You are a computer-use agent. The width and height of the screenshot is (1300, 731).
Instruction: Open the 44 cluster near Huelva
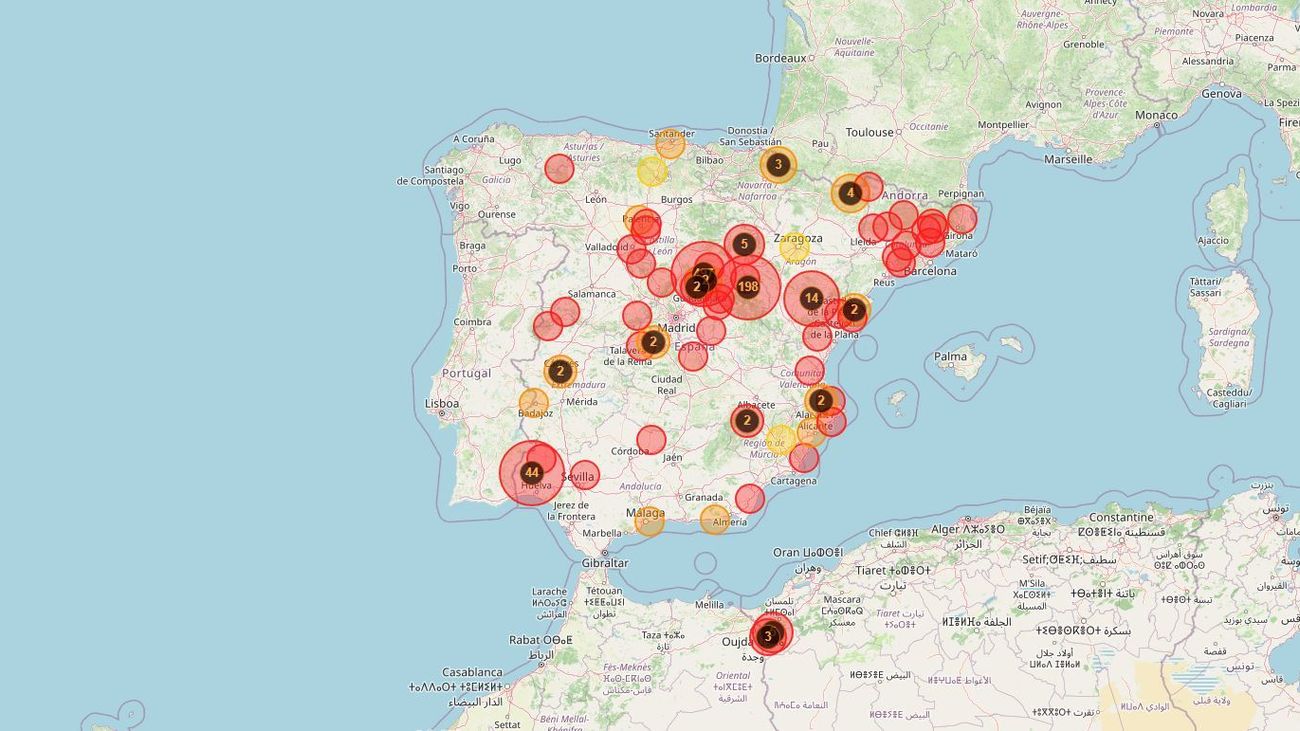click(532, 473)
